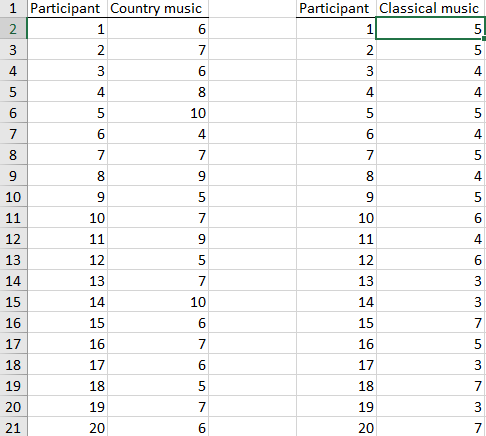
Task: Select Classical music value for participant 10
Action: [x=431, y=218]
